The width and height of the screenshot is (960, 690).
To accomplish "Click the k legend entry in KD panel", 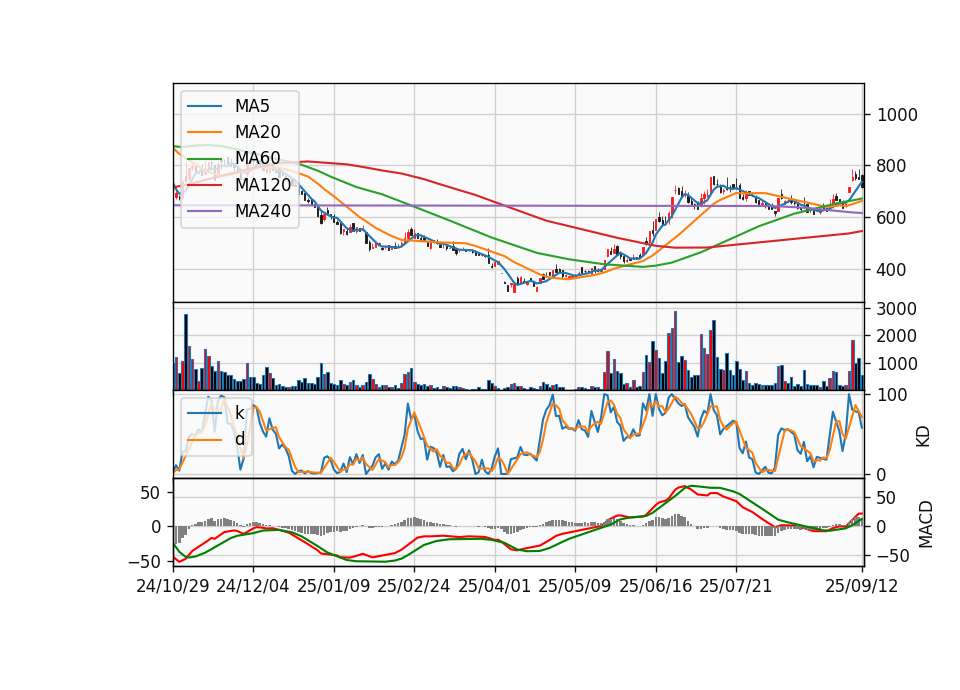I will 239,413.
